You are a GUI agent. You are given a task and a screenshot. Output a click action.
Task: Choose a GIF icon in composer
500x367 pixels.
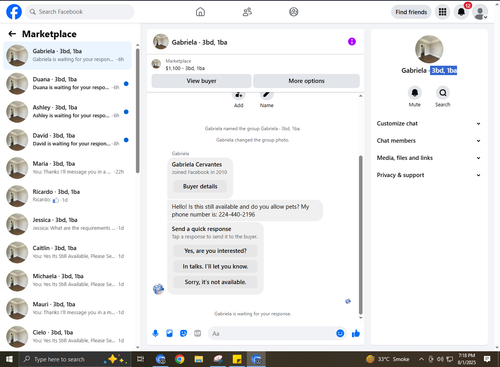click(198, 333)
